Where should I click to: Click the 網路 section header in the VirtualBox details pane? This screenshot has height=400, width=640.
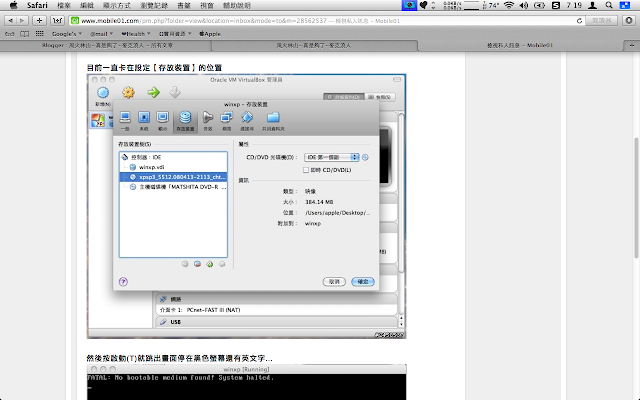click(x=276, y=299)
